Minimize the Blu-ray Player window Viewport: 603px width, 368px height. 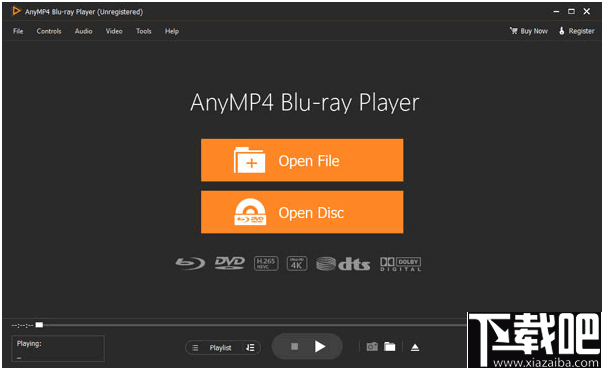click(x=556, y=12)
